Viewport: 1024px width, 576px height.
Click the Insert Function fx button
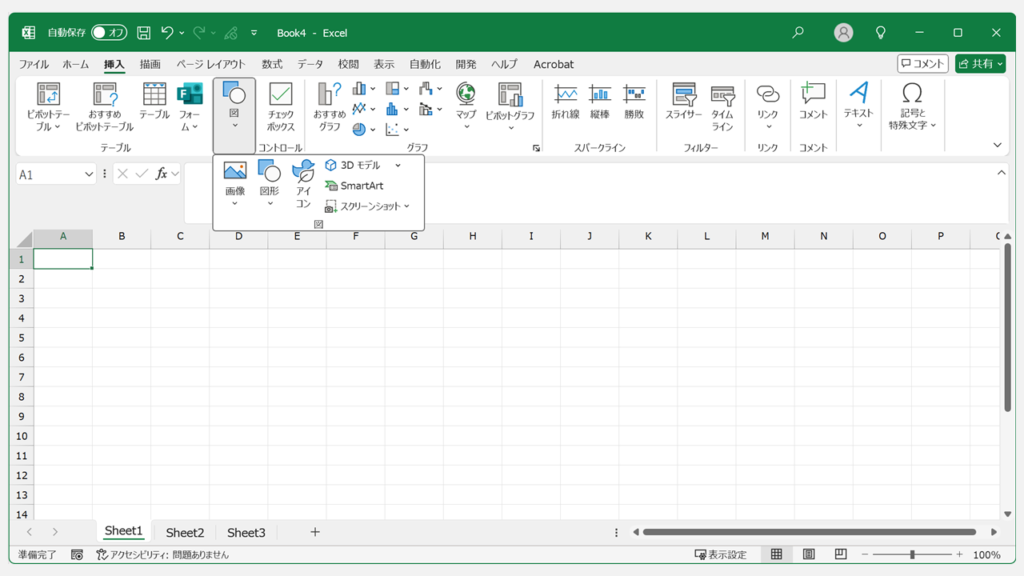pyautogui.click(x=161, y=174)
